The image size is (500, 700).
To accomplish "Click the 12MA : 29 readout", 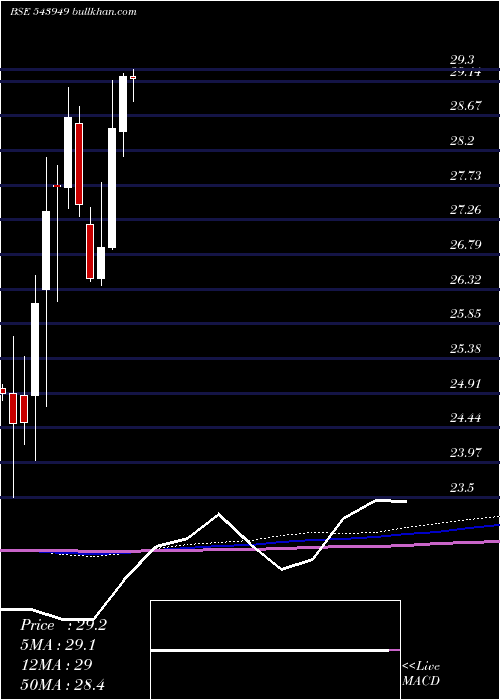I will click(56, 665).
